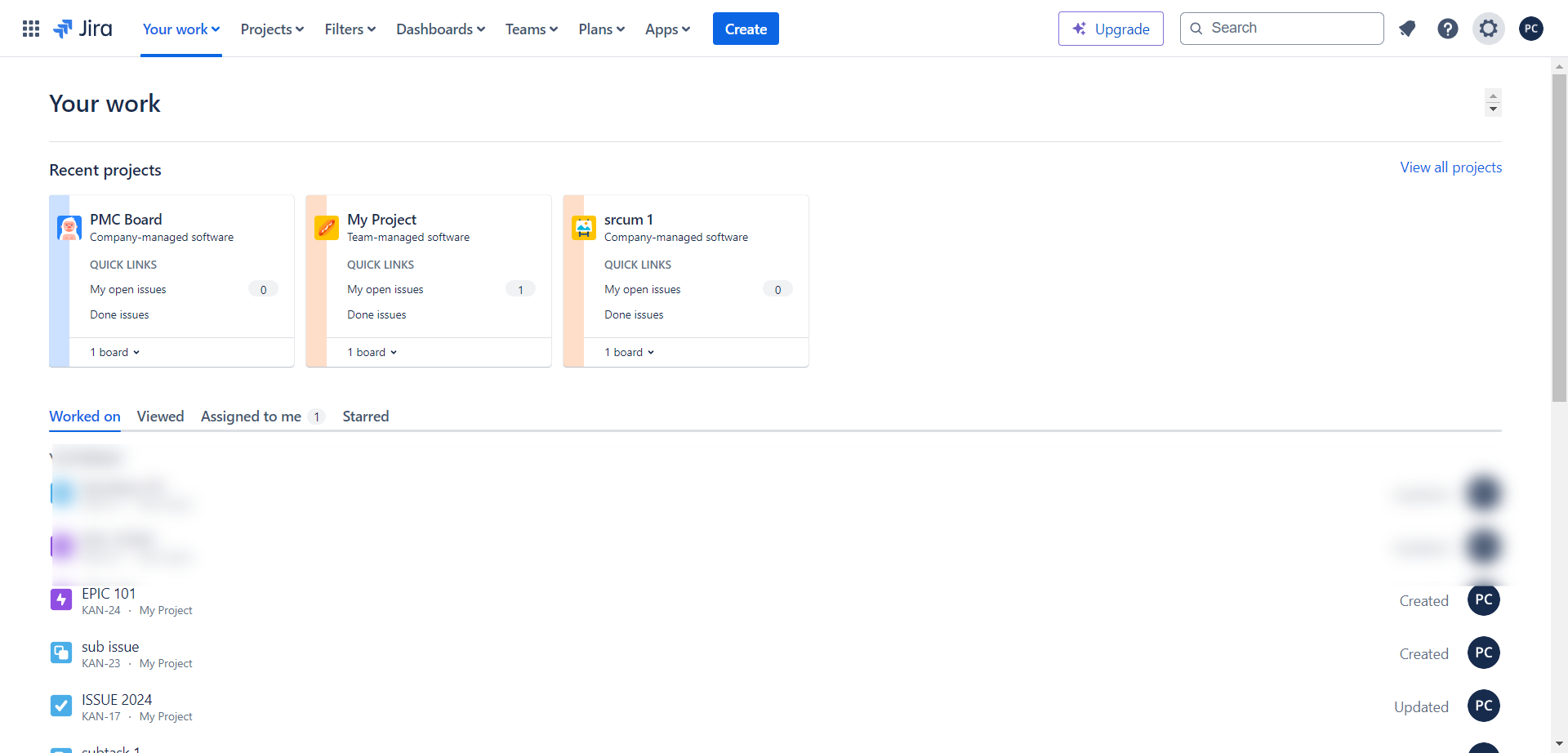Screen dimensions: 1568x753
Task: Click the stepper beside Your work heading
Action: pos(1493,103)
